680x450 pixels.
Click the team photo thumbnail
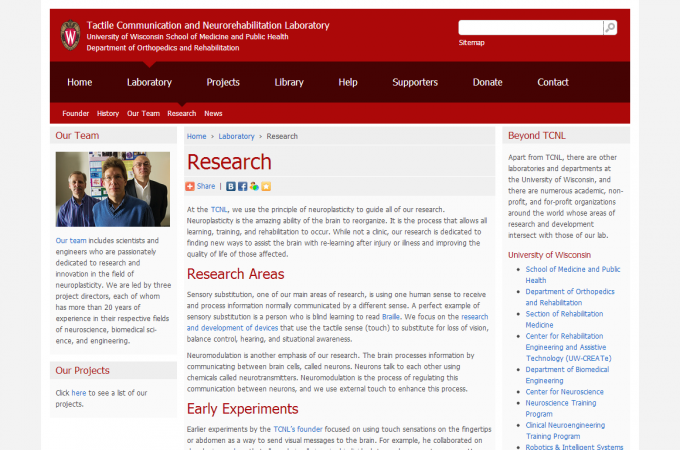pyautogui.click(x=113, y=189)
